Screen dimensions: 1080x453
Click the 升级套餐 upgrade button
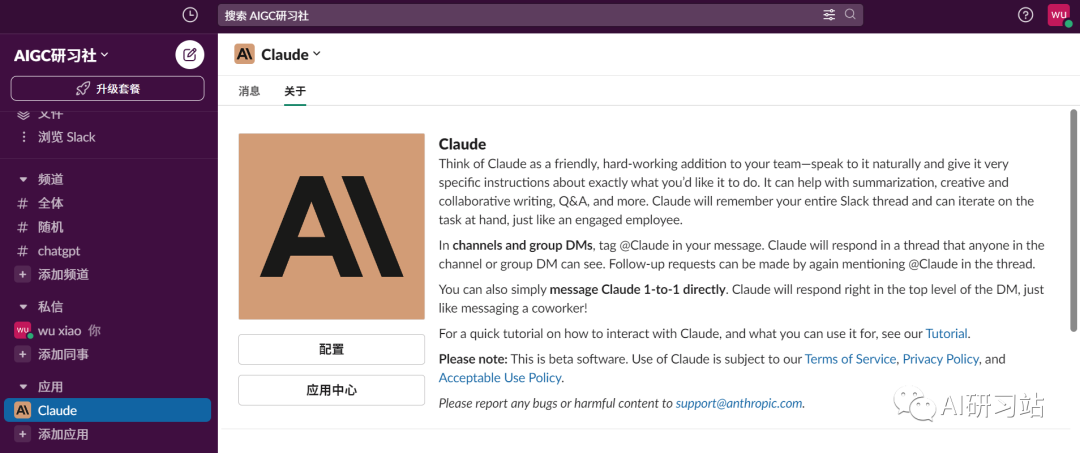click(107, 89)
